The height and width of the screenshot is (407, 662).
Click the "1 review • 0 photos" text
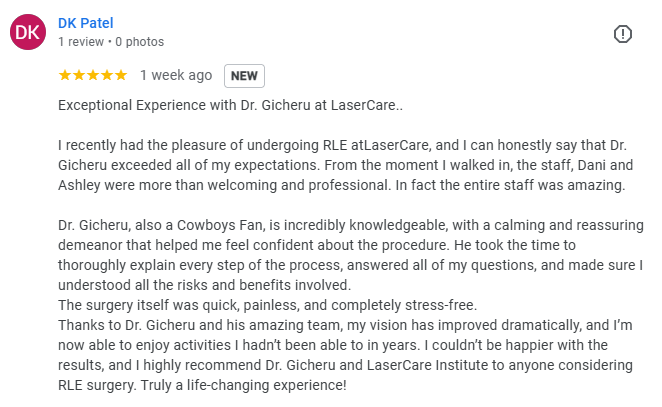point(111,42)
